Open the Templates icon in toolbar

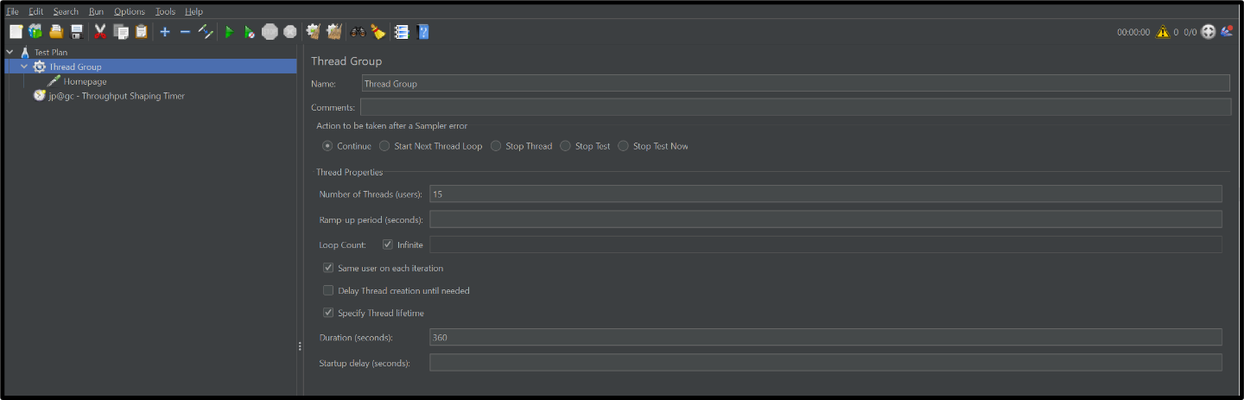tap(36, 32)
